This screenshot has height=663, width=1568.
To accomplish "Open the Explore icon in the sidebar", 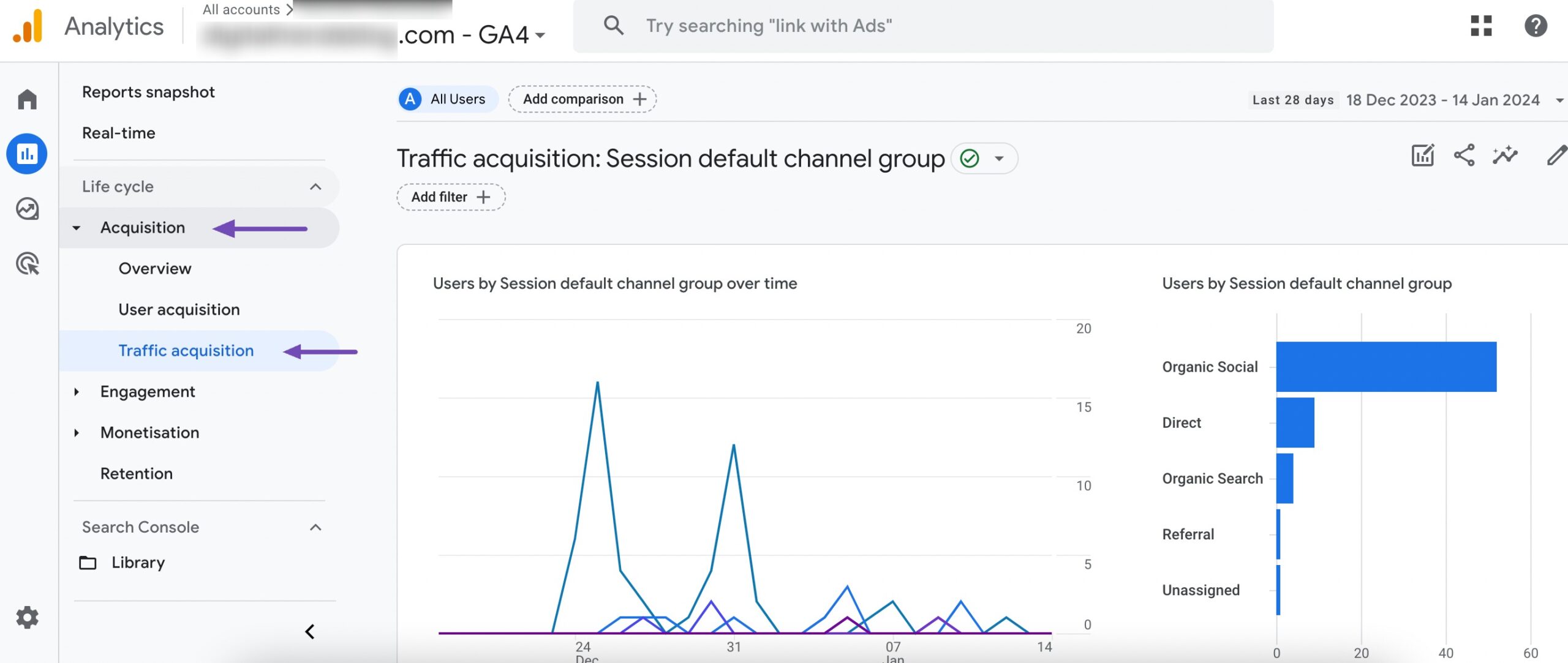I will click(x=27, y=209).
